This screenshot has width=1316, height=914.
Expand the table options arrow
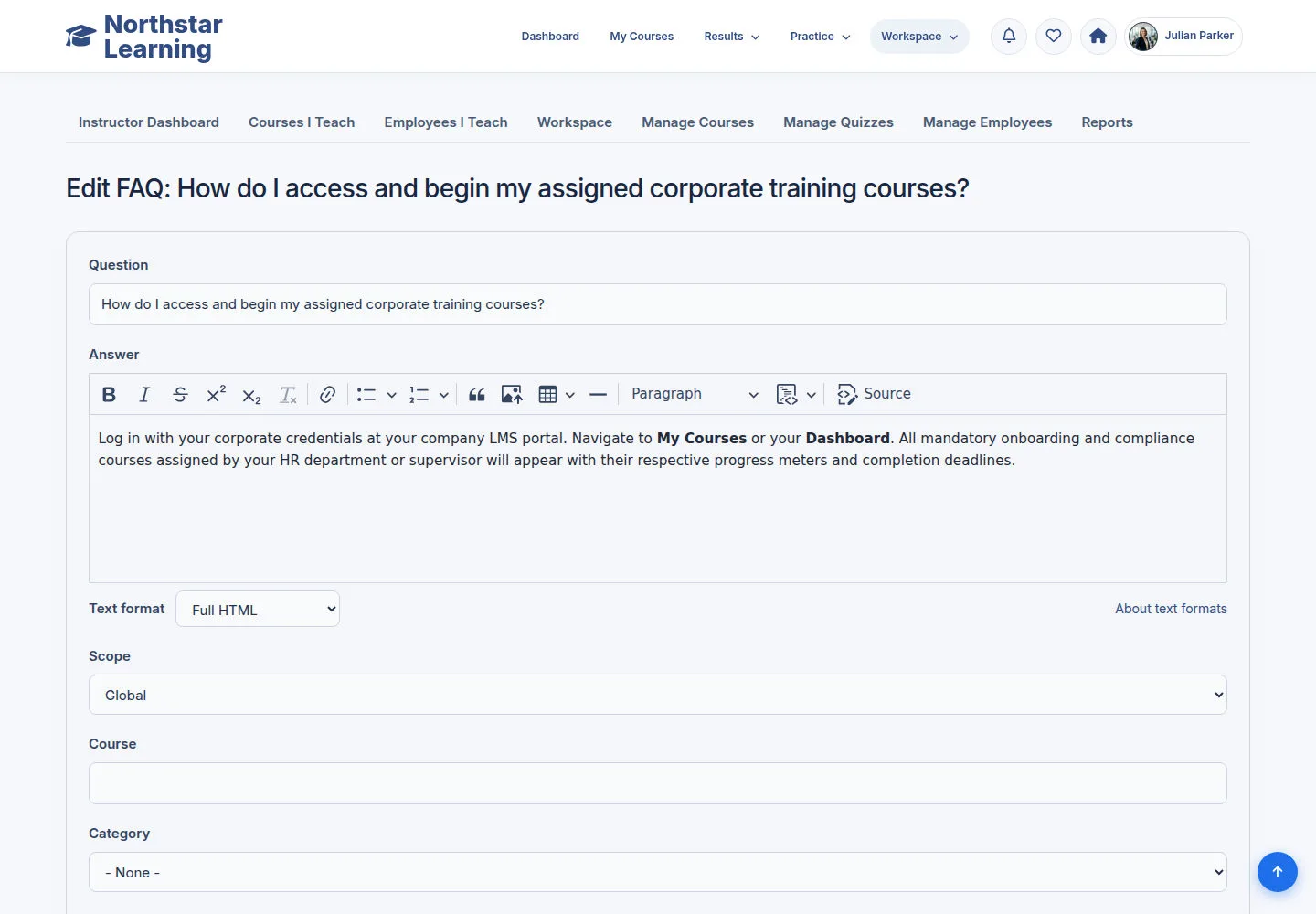[x=569, y=395]
